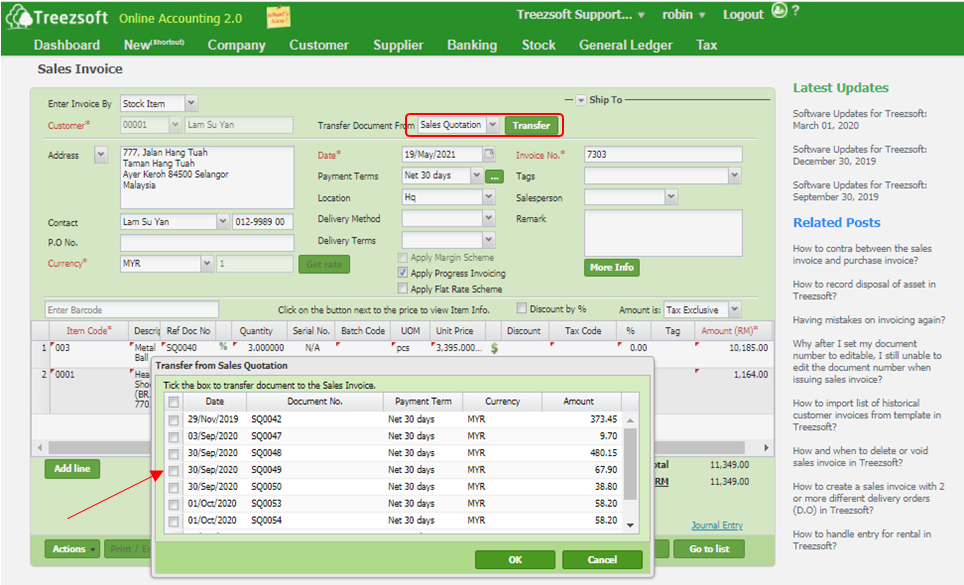Tick the checkbox for SQ0049
Image resolution: width=964 pixels, height=585 pixels.
click(173, 471)
